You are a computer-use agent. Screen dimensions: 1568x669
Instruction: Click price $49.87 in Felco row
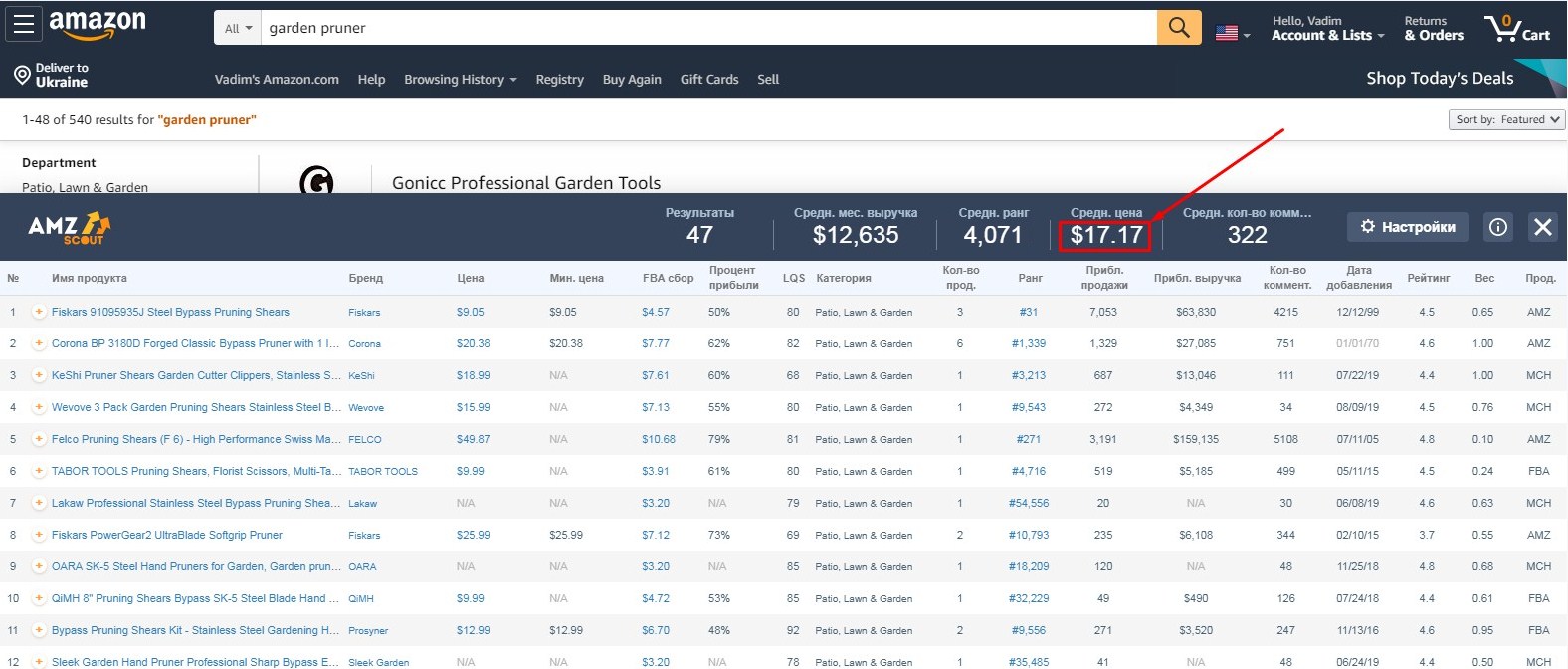click(474, 439)
